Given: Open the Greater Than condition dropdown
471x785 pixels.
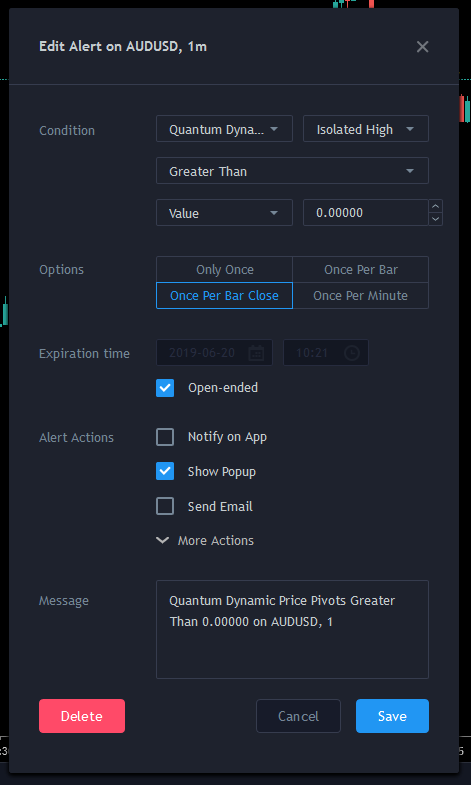Looking at the screenshot, I should point(292,171).
